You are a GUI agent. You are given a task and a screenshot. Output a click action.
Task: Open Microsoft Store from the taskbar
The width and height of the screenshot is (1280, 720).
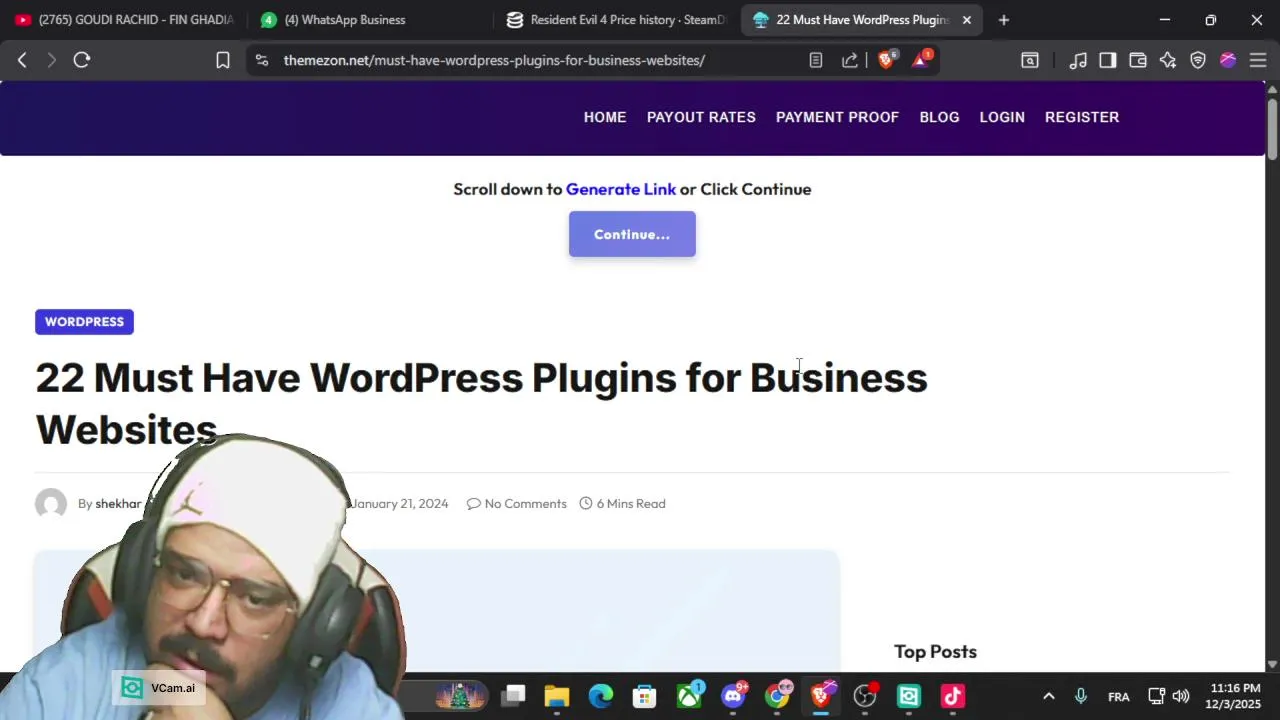pos(645,696)
